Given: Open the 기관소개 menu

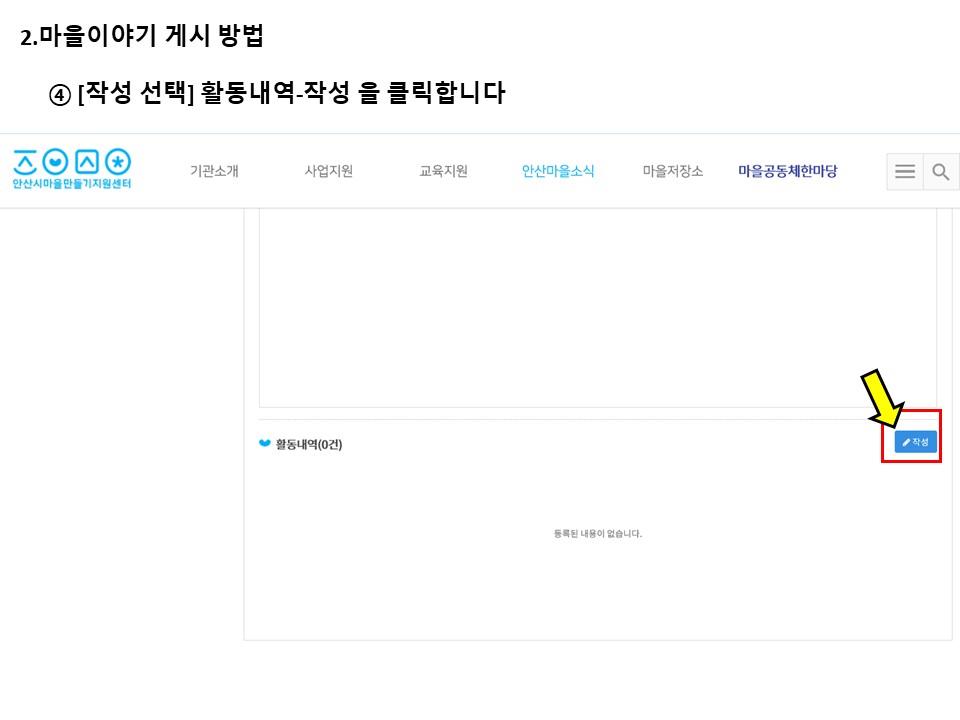Looking at the screenshot, I should point(214,171).
